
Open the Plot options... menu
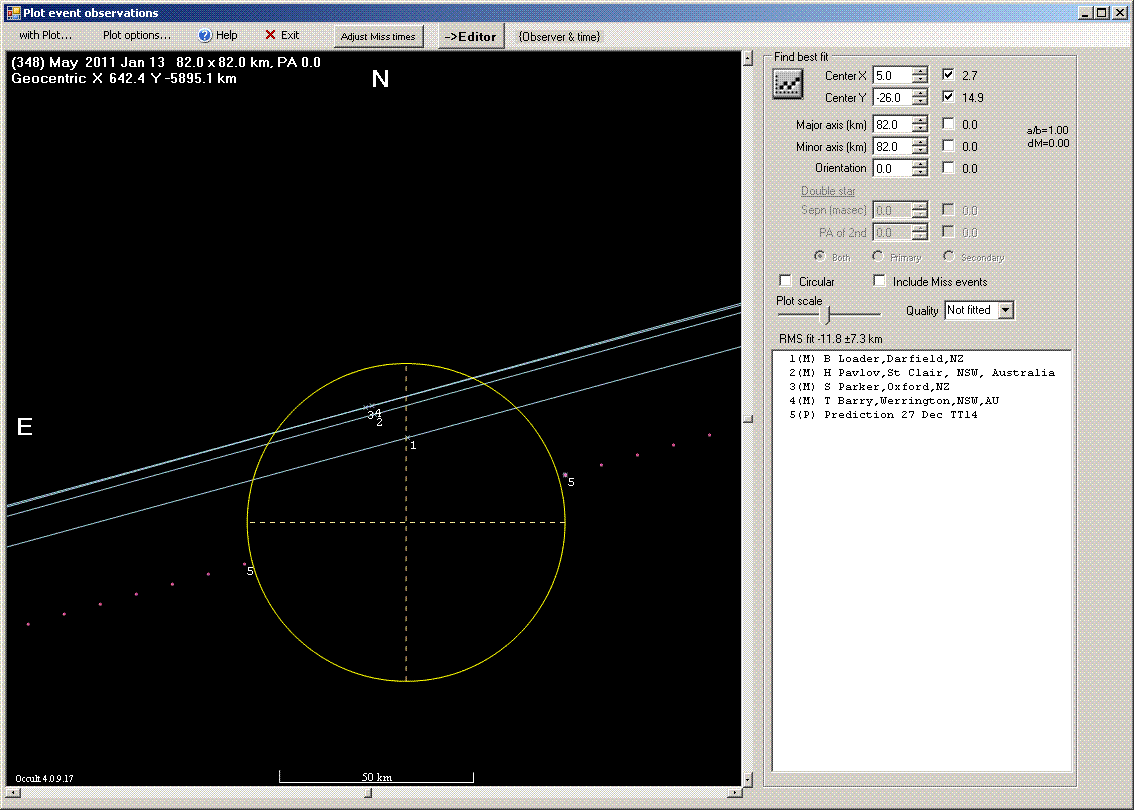[x=137, y=35]
